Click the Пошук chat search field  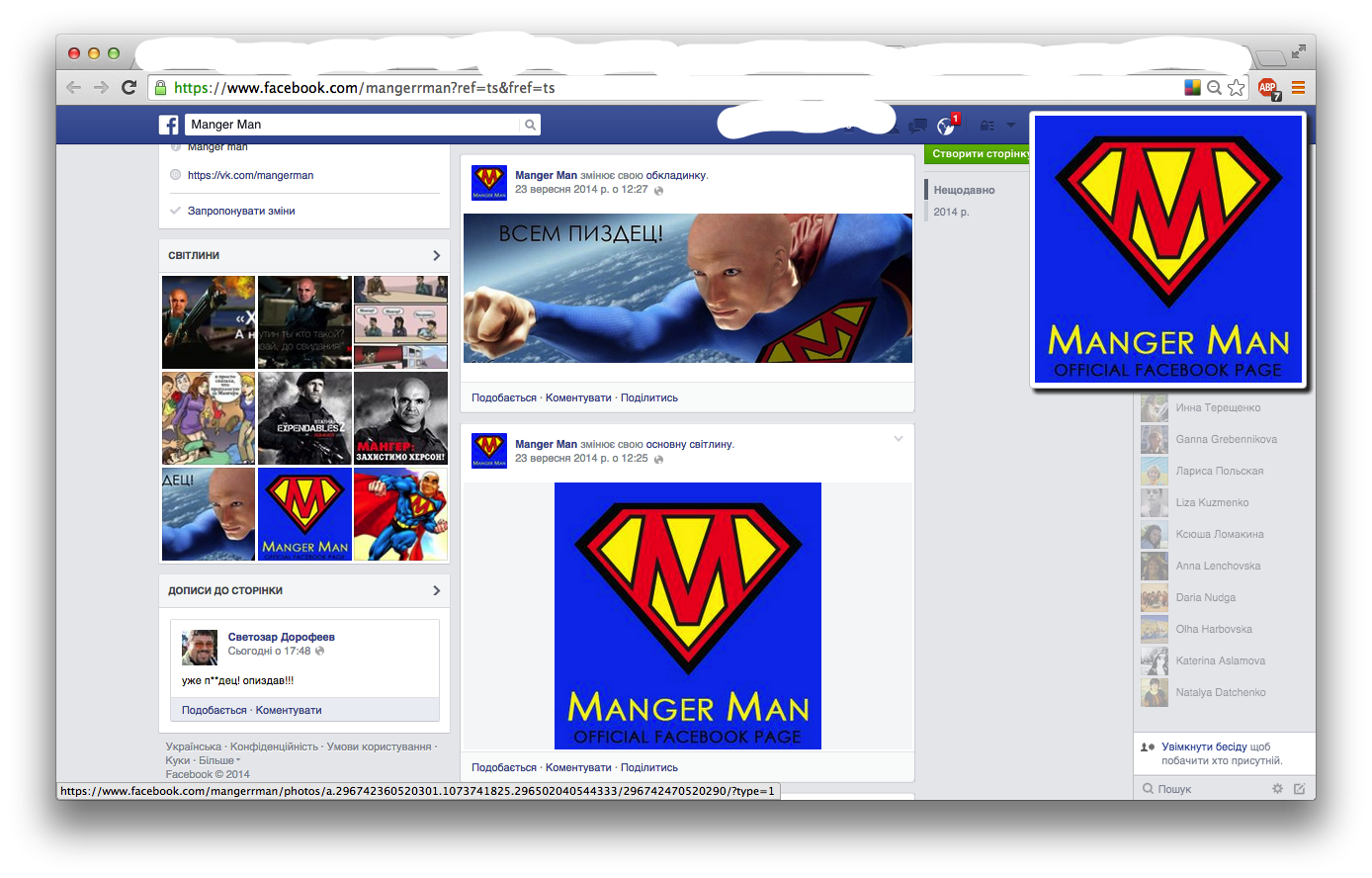(x=1201, y=789)
